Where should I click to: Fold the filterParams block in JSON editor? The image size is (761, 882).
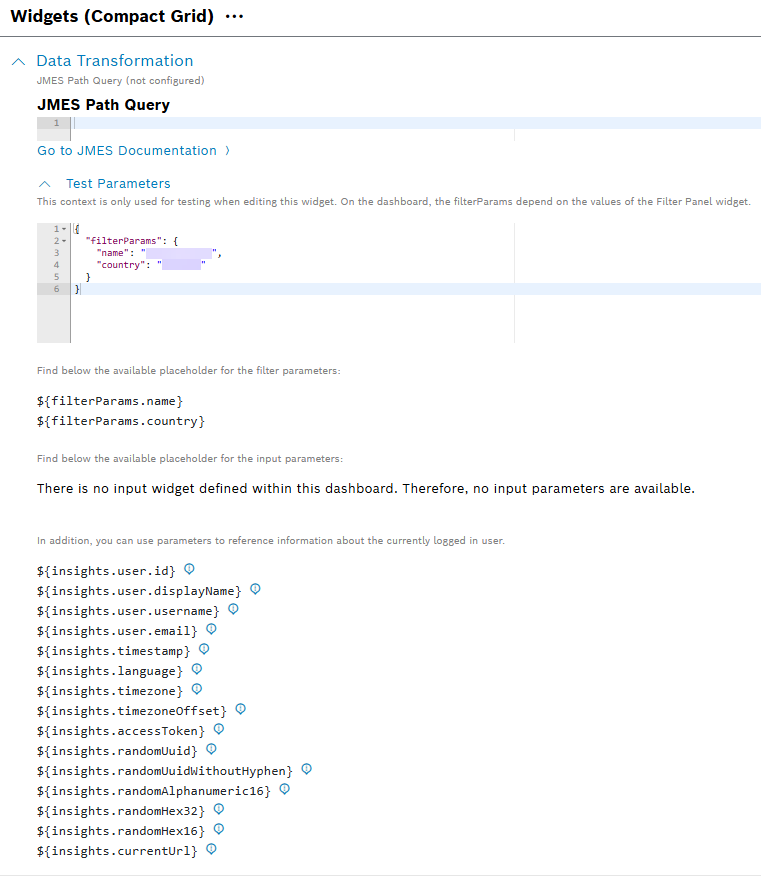[x=64, y=241]
